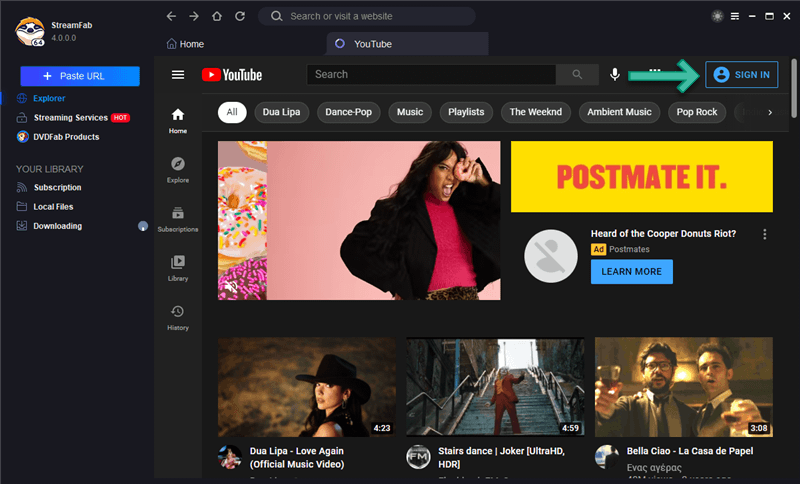Click the StreamFab logo avatar

[x=30, y=32]
